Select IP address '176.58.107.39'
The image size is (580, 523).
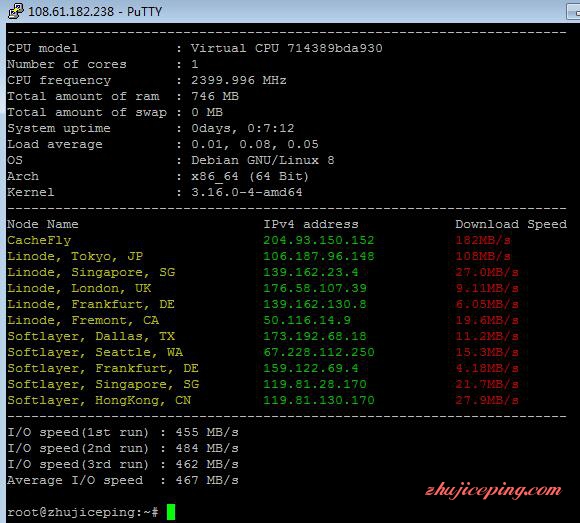click(315, 288)
